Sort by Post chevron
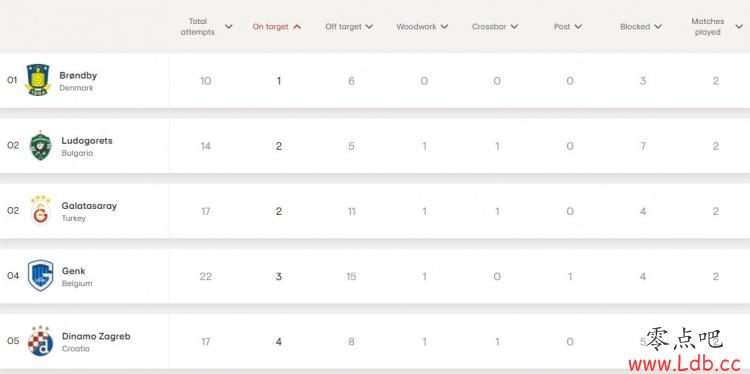 pos(578,27)
